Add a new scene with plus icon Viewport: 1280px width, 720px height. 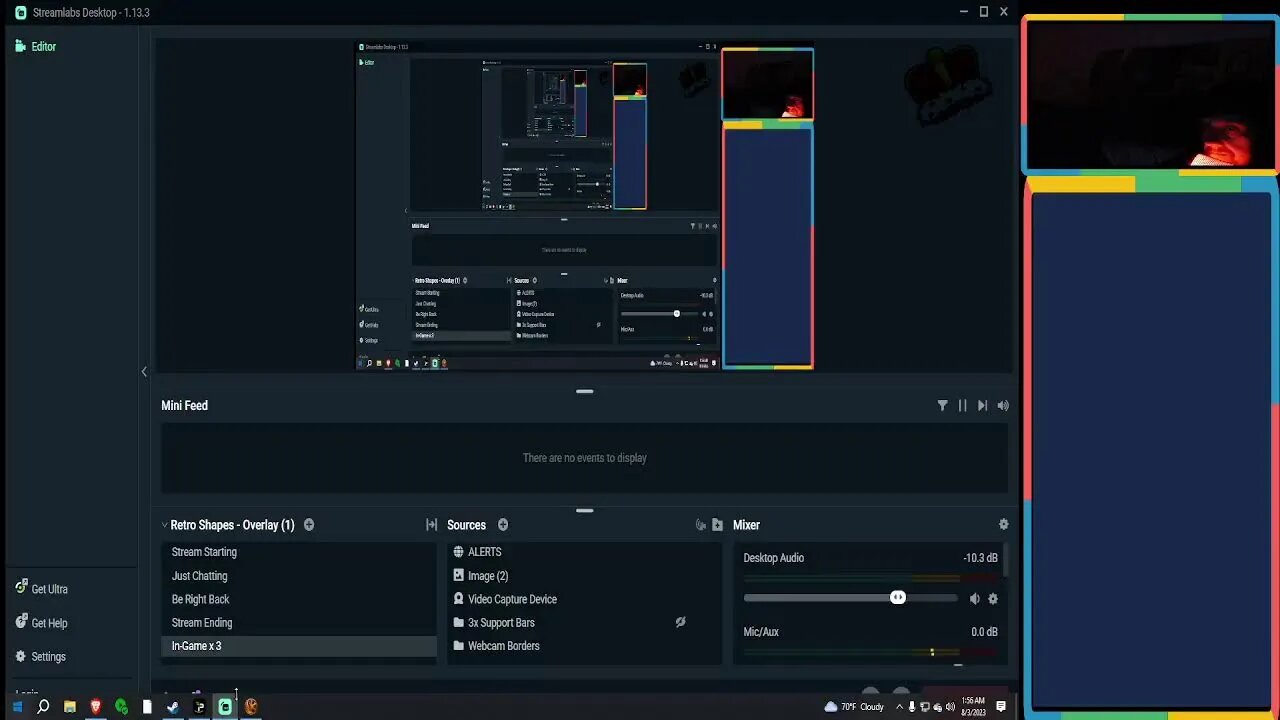click(309, 525)
